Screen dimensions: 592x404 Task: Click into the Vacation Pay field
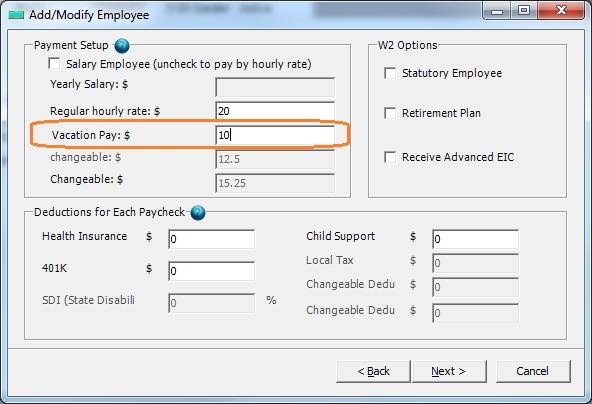275,135
